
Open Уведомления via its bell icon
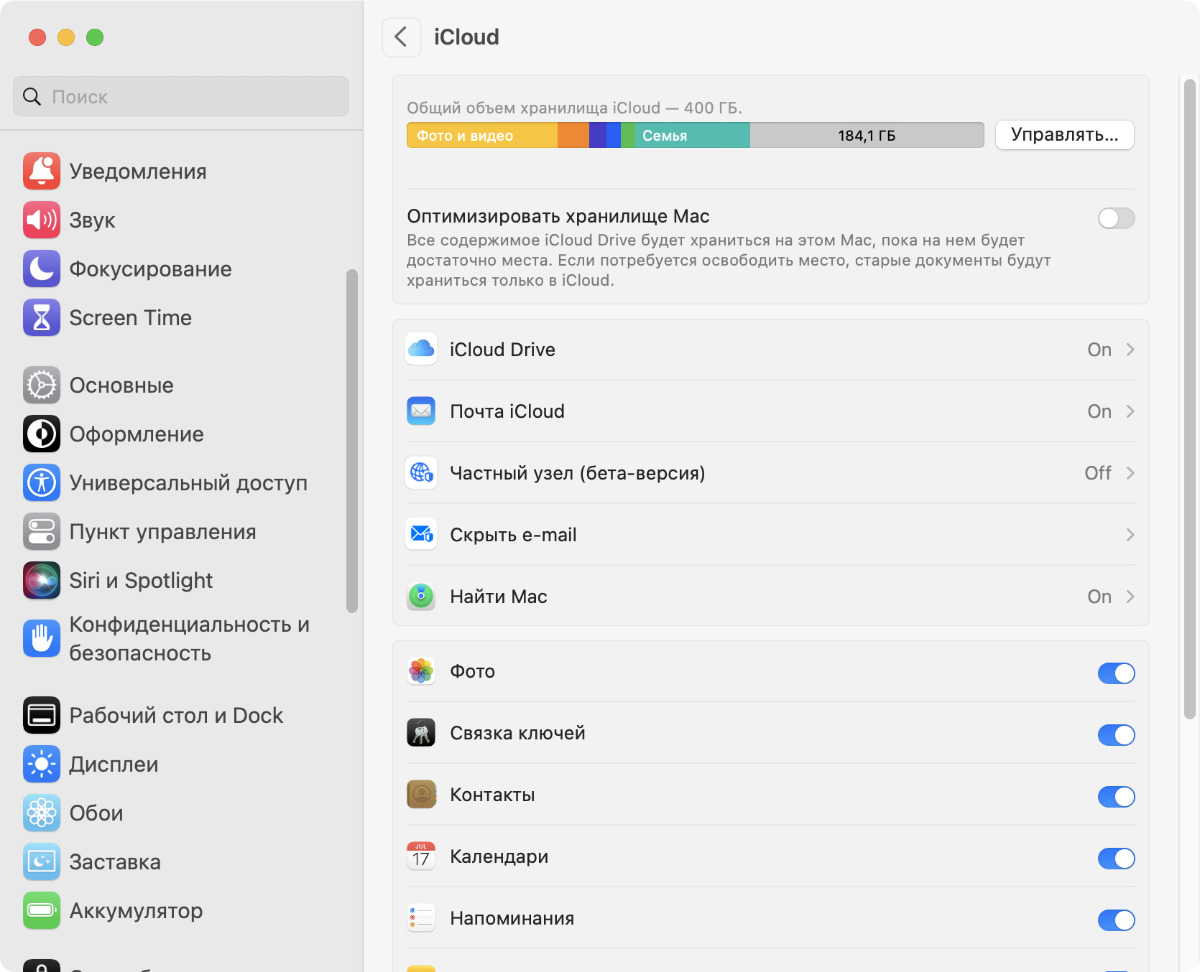tap(41, 172)
